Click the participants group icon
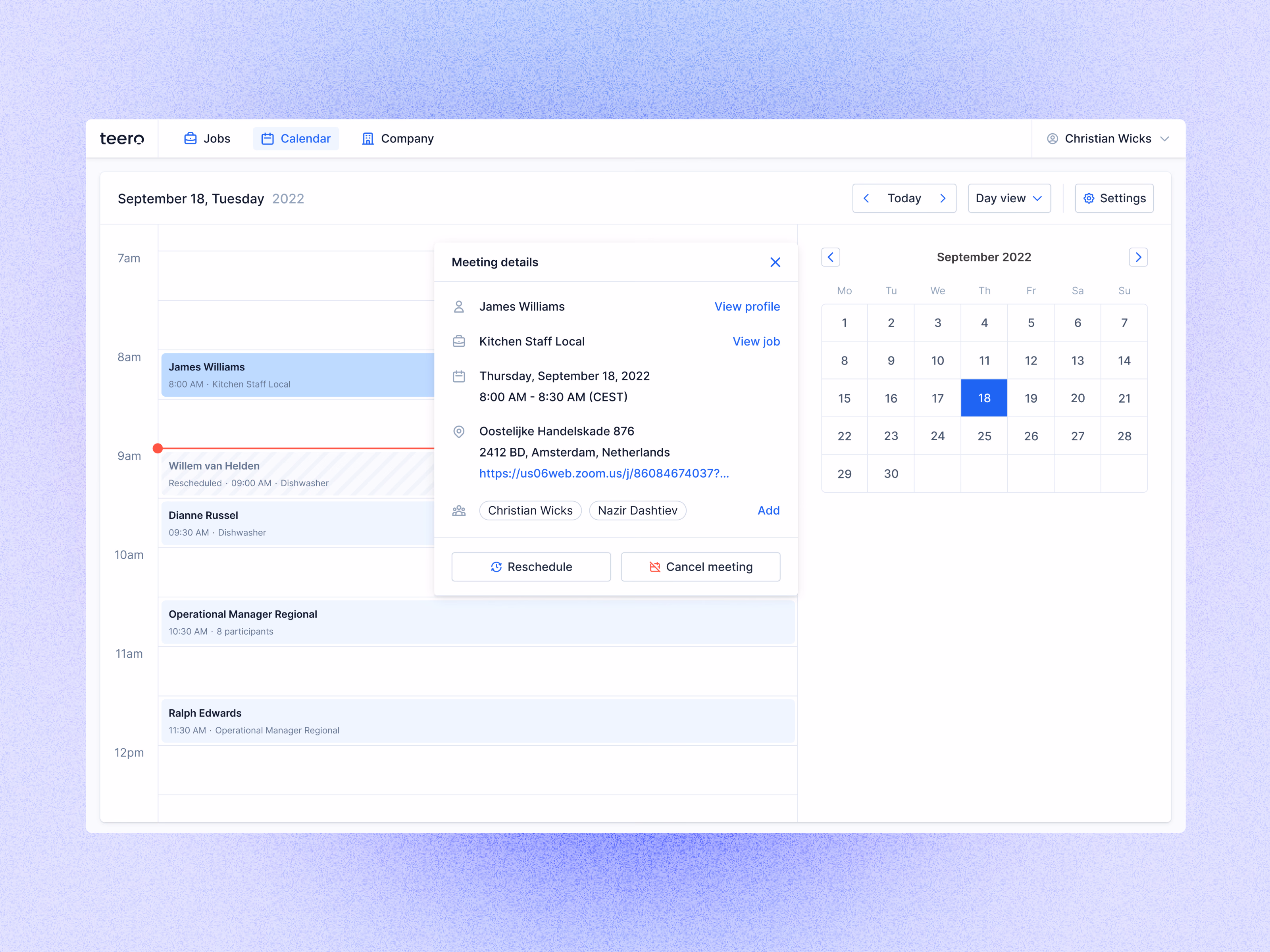This screenshot has width=1270, height=952. click(x=459, y=510)
